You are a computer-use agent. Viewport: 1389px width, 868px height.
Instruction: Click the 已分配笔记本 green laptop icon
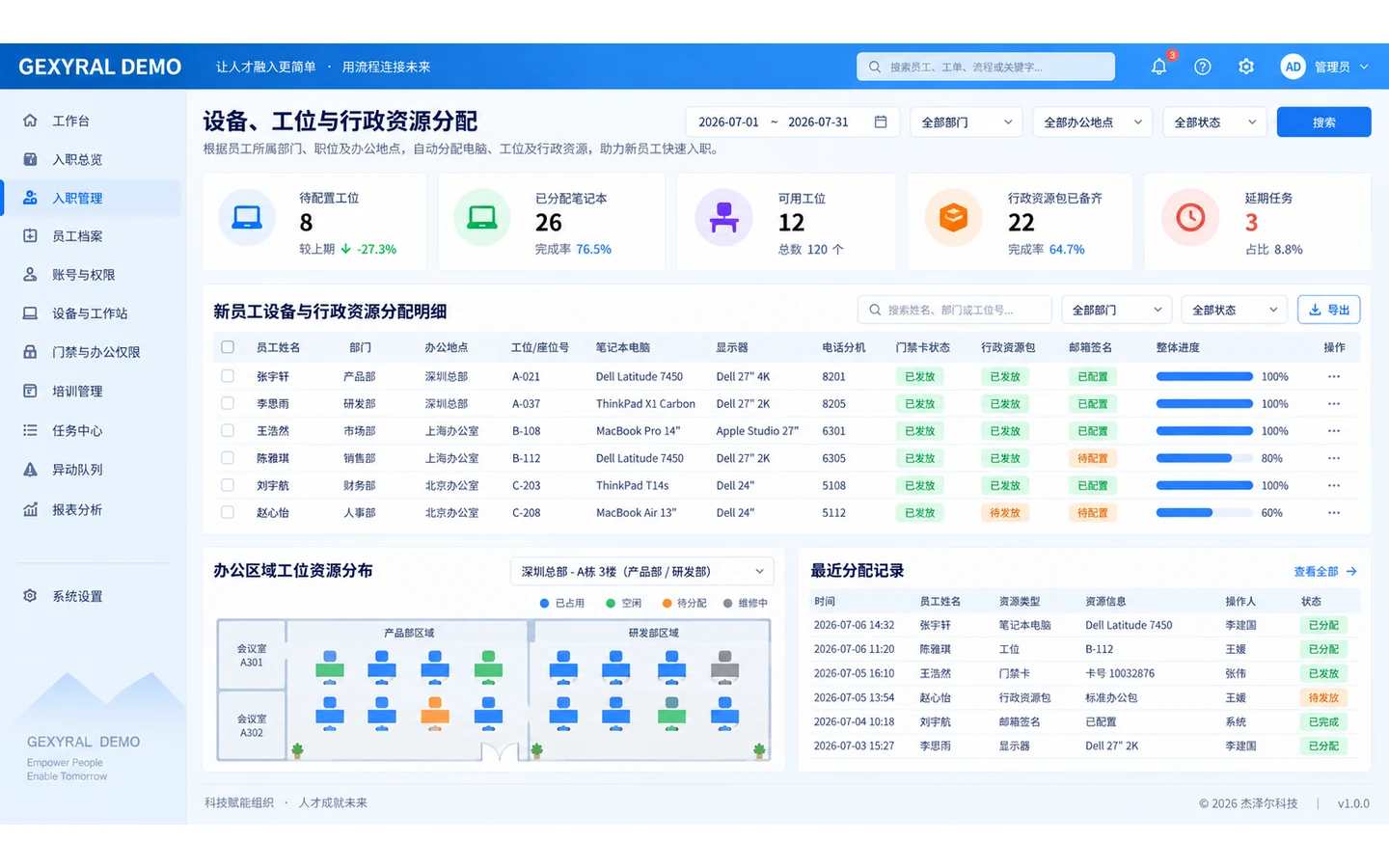(x=482, y=218)
